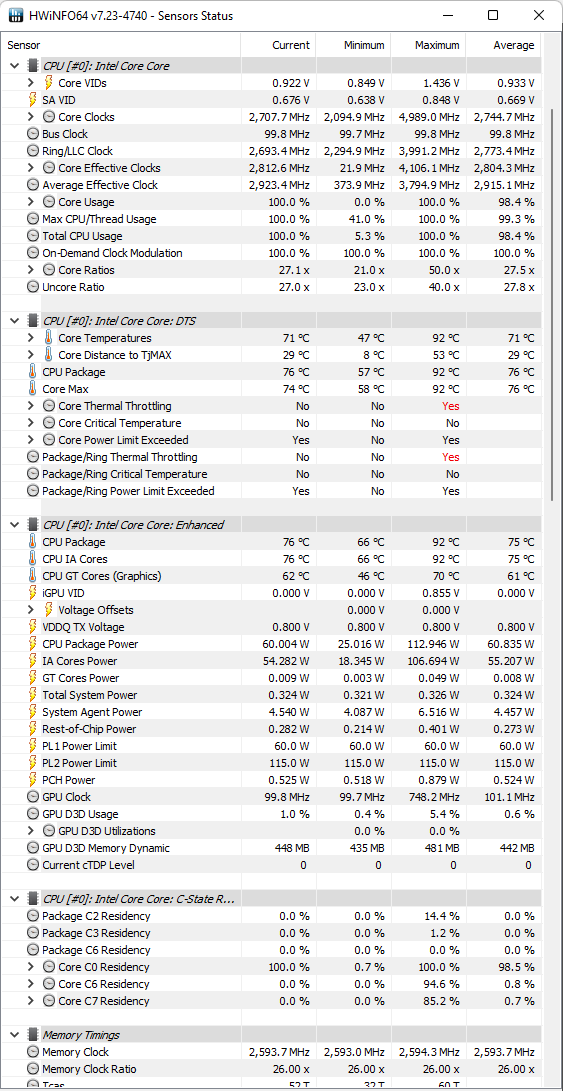
Task: Expand the Core Power Limit Exceeded row
Action: [30, 440]
